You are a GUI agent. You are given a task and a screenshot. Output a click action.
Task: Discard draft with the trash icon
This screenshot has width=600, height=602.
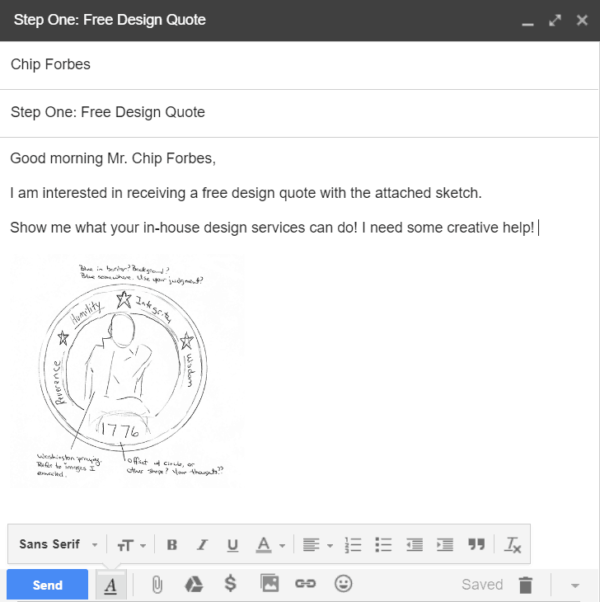[x=526, y=585]
